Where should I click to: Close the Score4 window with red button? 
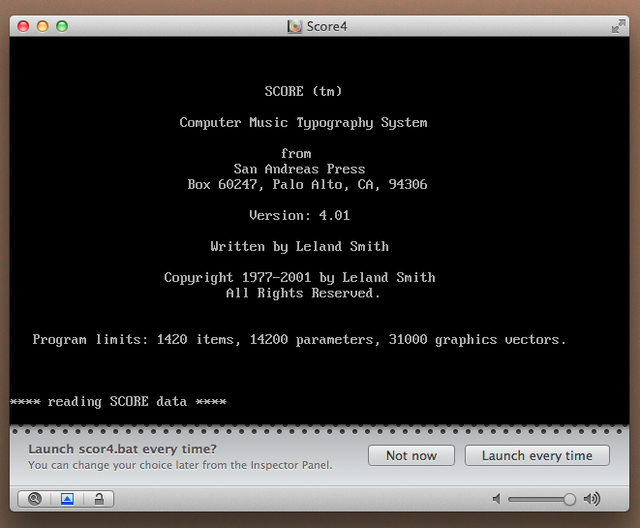(24, 26)
